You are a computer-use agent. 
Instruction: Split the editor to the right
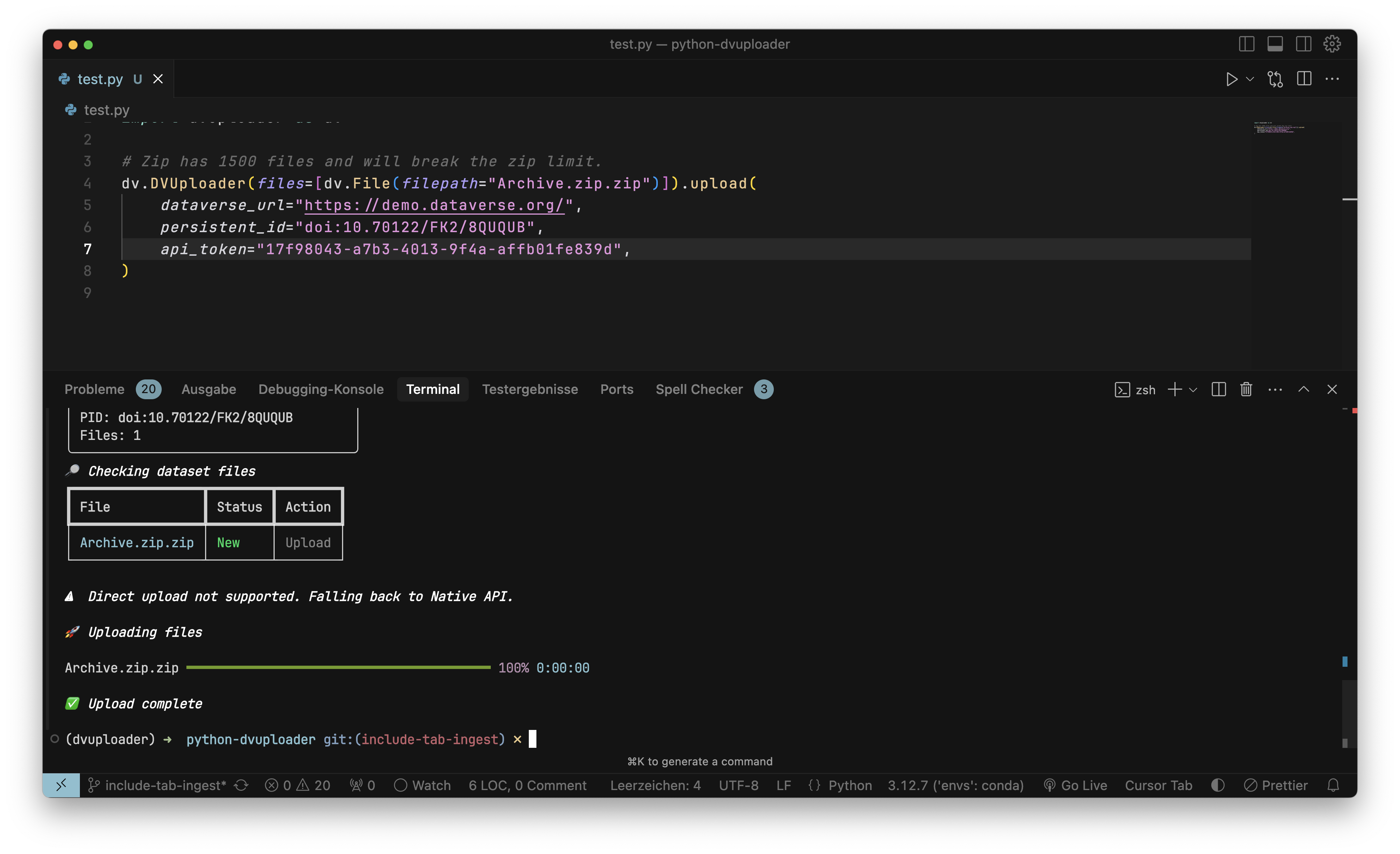pos(1304,79)
